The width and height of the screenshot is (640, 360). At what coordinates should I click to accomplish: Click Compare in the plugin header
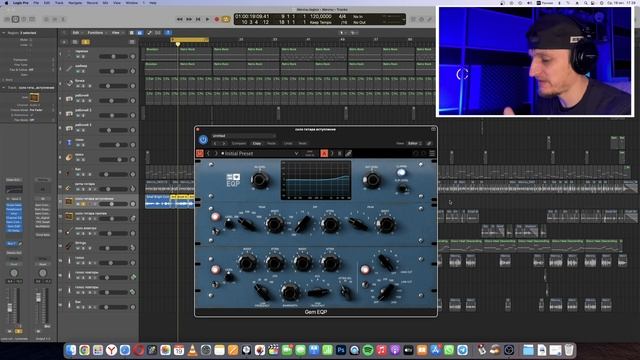click(239, 144)
